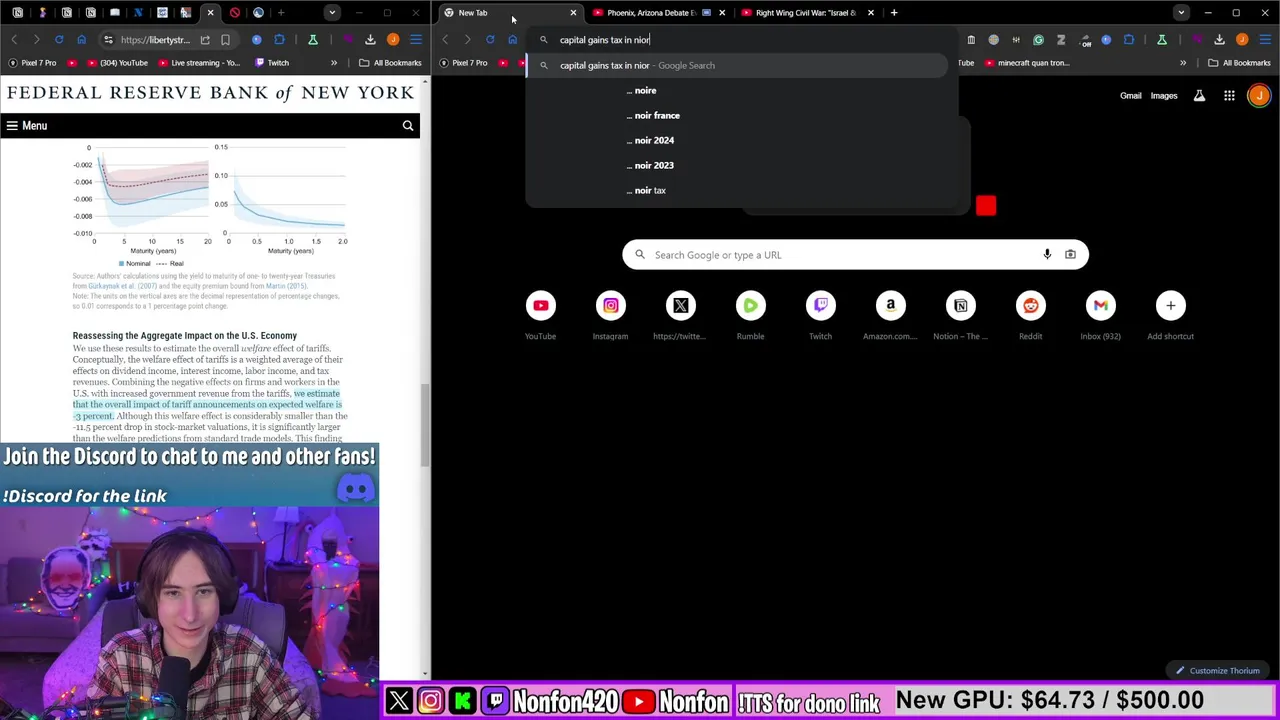Open All Bookmarks folder in right window
This screenshot has width=1280, height=720.
tap(1239, 63)
